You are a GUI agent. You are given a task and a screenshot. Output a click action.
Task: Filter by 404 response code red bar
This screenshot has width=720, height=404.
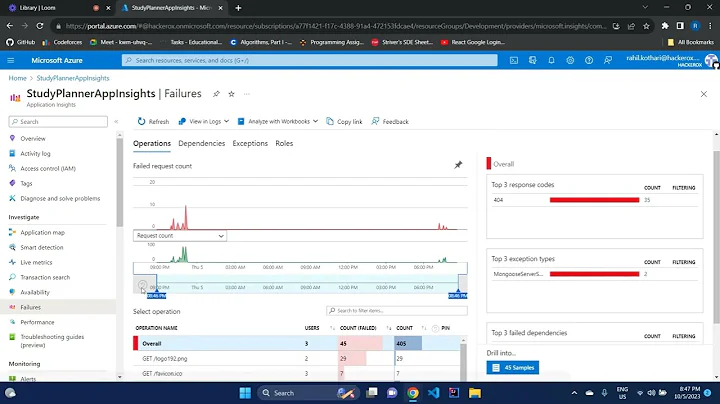594,200
